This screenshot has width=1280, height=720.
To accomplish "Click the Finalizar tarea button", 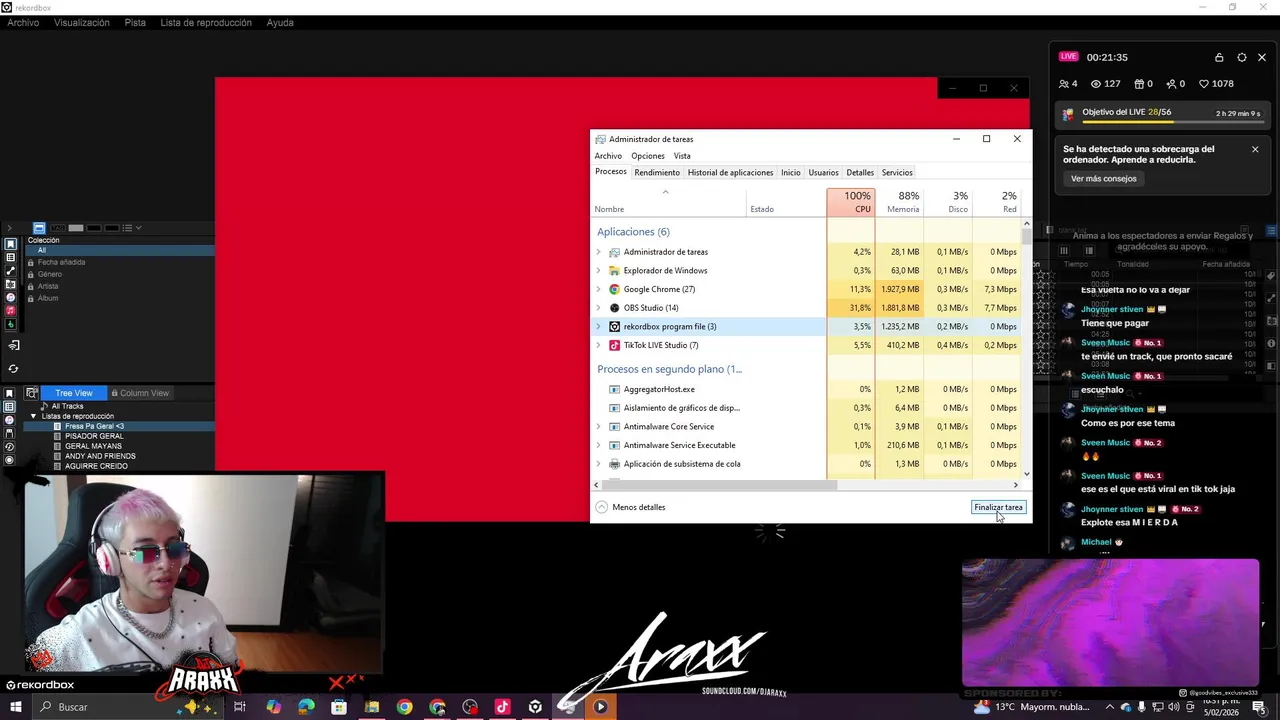I will 999,507.
